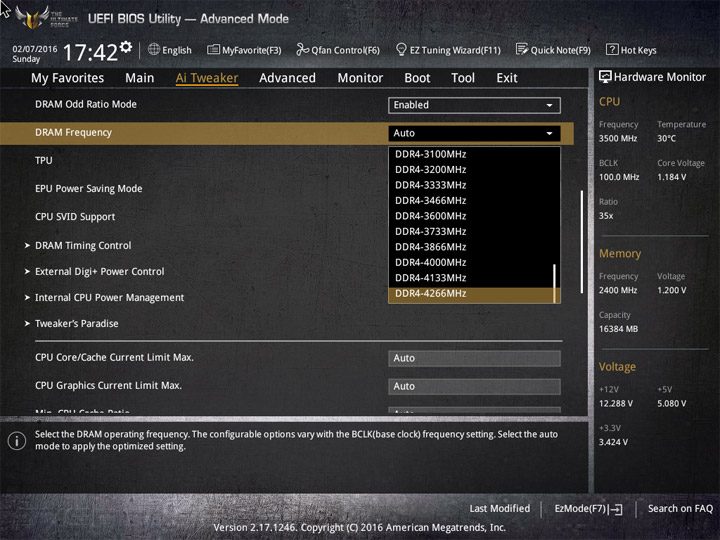Select the Ai Tweaker tab

207,78
